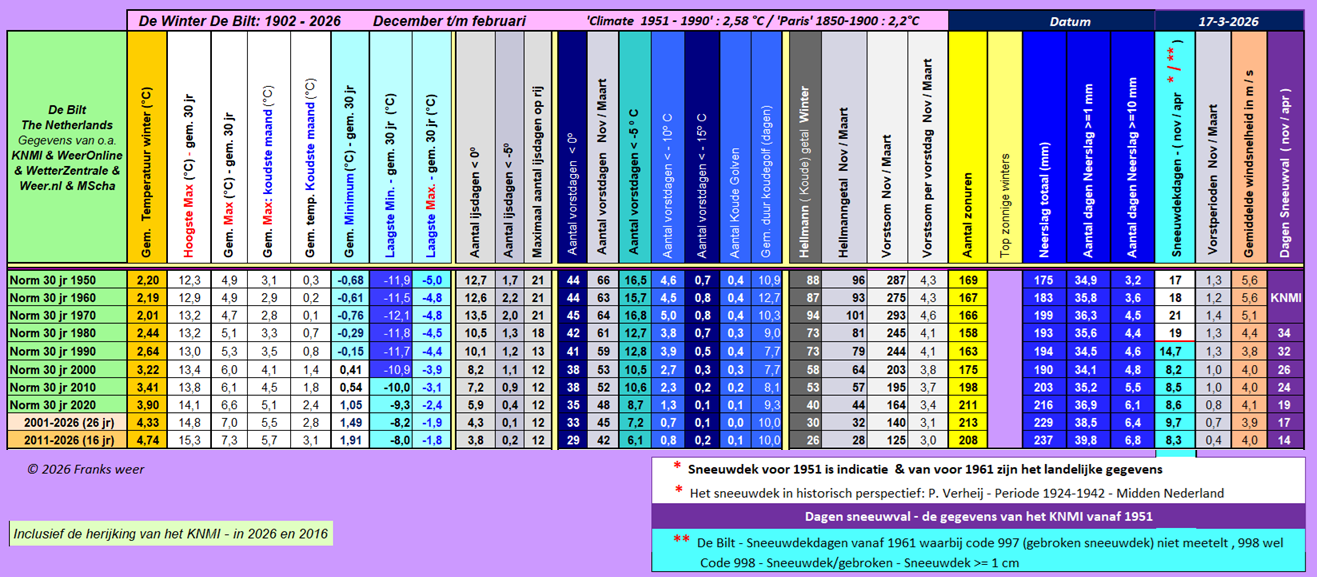Click the temperature value 4,74
Image resolution: width=1317 pixels, height=577 pixels.
click(x=146, y=439)
